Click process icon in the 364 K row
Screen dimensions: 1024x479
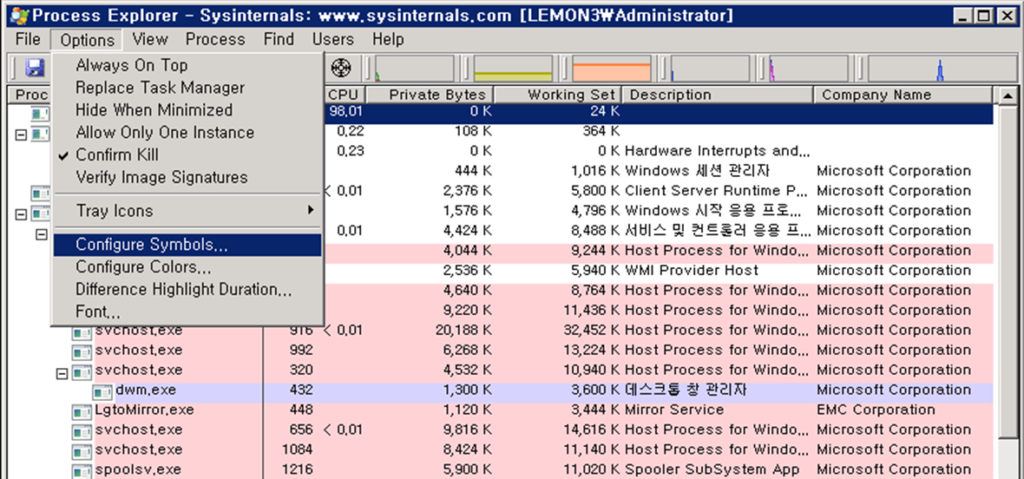coord(40,133)
